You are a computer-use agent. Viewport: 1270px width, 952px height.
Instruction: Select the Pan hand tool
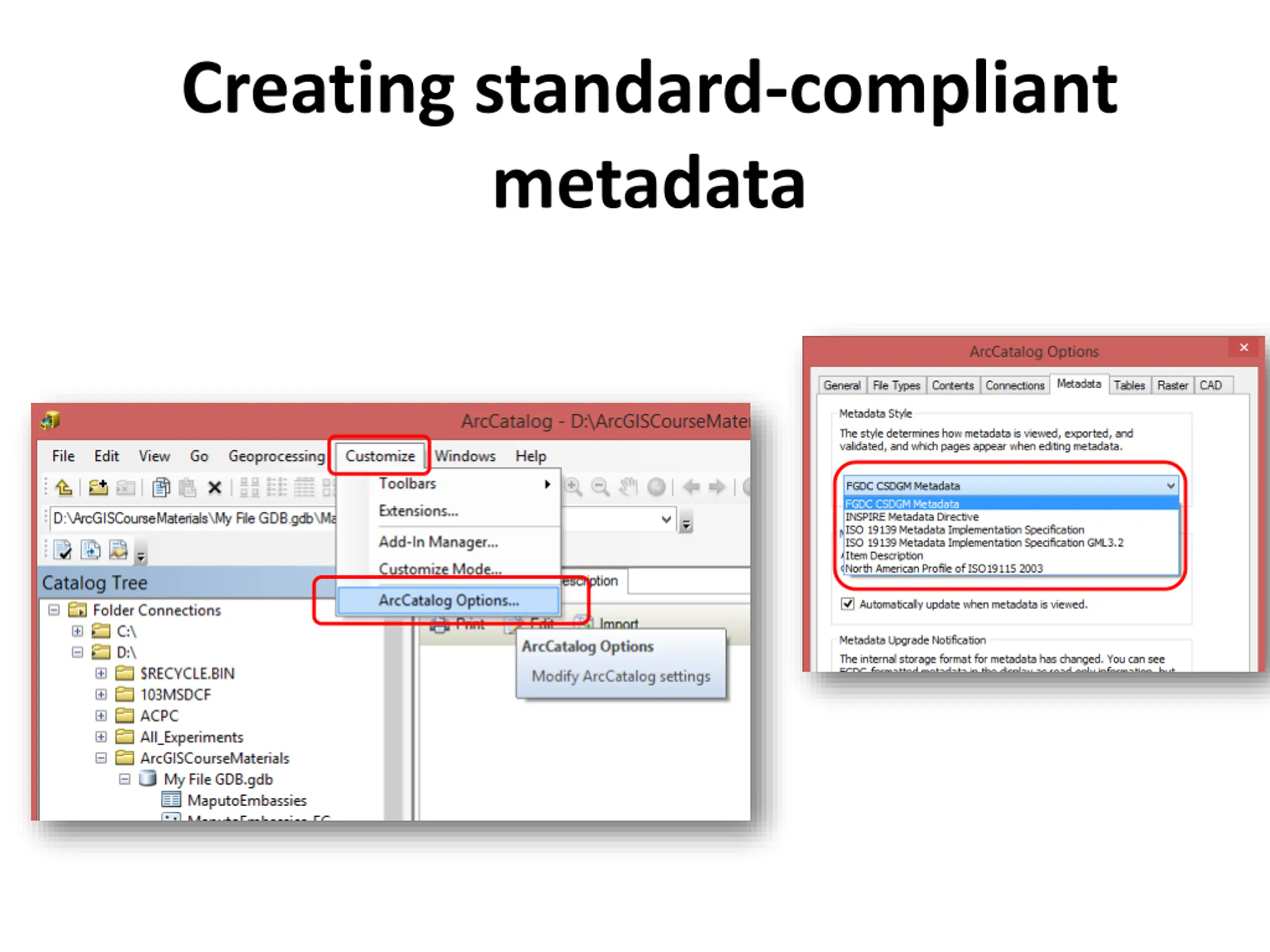point(628,487)
